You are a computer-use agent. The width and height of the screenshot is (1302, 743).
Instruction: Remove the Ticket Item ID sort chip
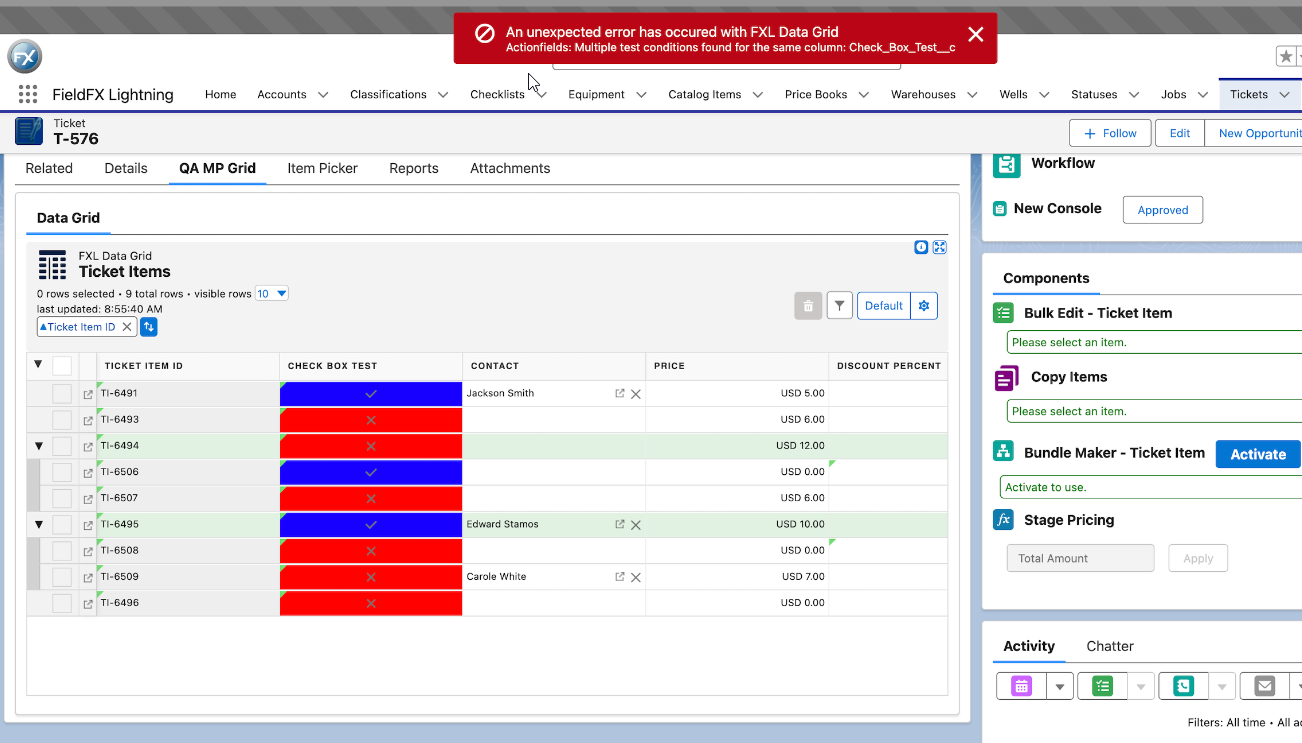pos(127,327)
